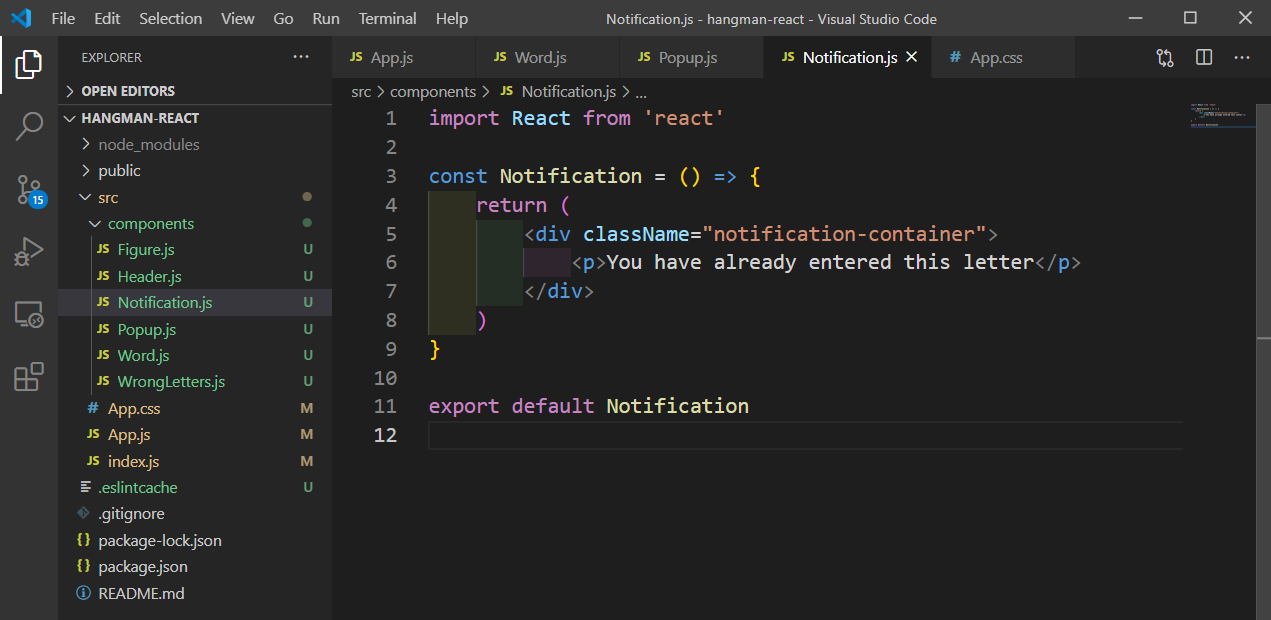This screenshot has height=620, width=1271.
Task: Switch to the Popup.js editor tab
Action: click(692, 57)
